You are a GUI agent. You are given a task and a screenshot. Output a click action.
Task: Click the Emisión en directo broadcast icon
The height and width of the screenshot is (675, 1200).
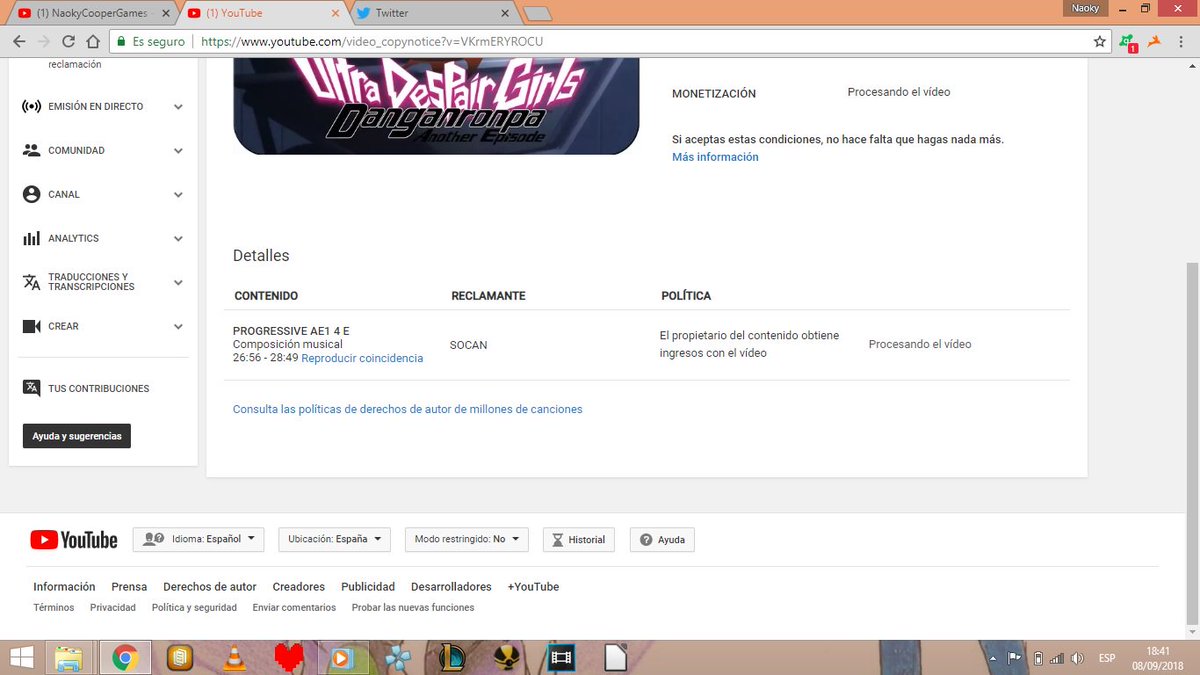[x=31, y=106]
